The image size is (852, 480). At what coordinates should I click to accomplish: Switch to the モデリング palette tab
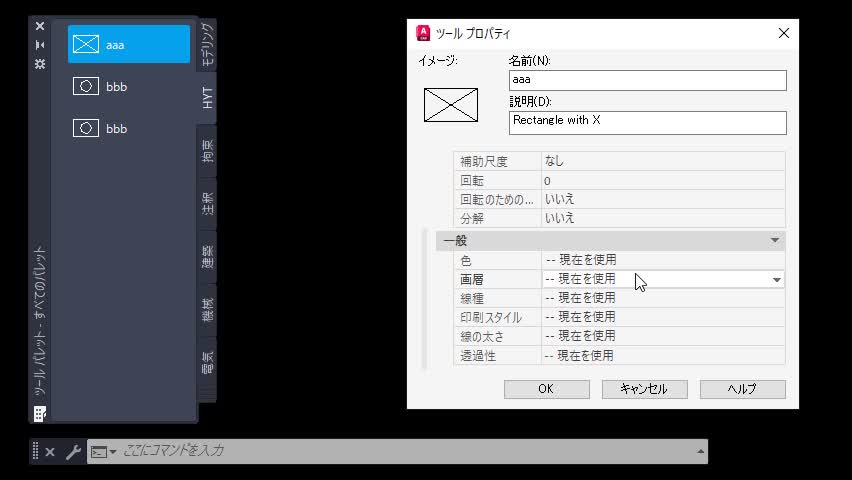click(x=207, y=44)
